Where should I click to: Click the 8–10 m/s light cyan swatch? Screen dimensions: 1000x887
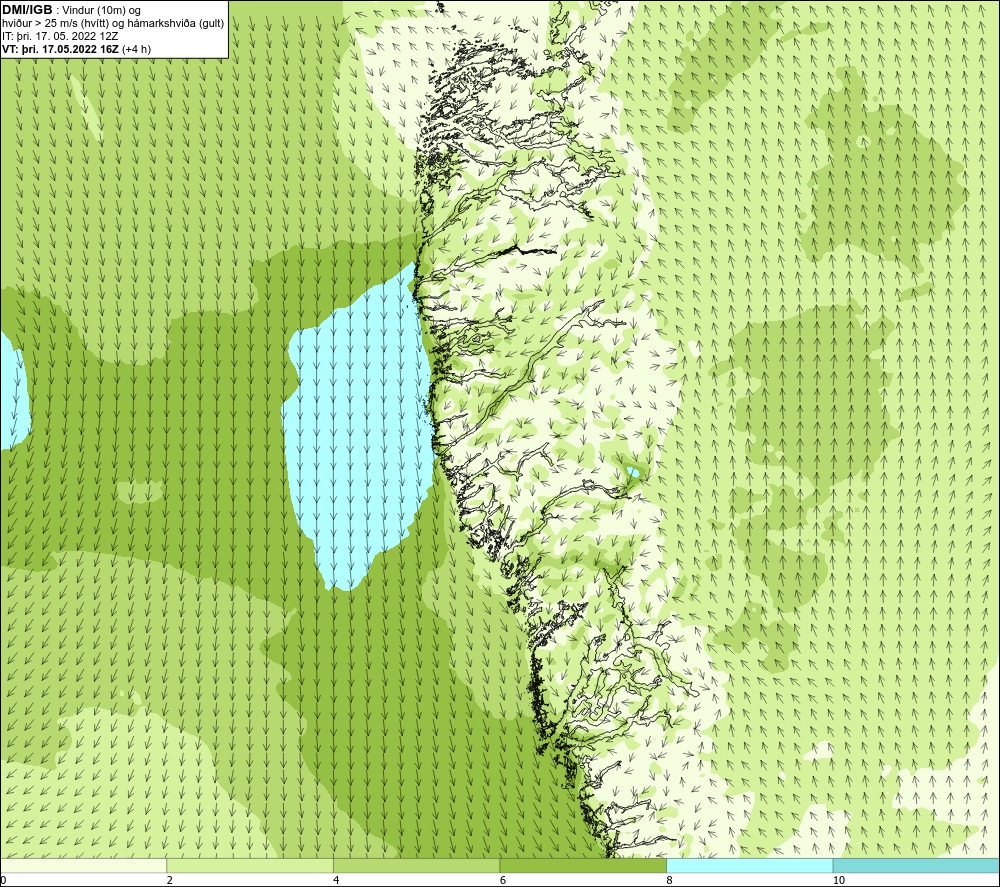pos(749,865)
